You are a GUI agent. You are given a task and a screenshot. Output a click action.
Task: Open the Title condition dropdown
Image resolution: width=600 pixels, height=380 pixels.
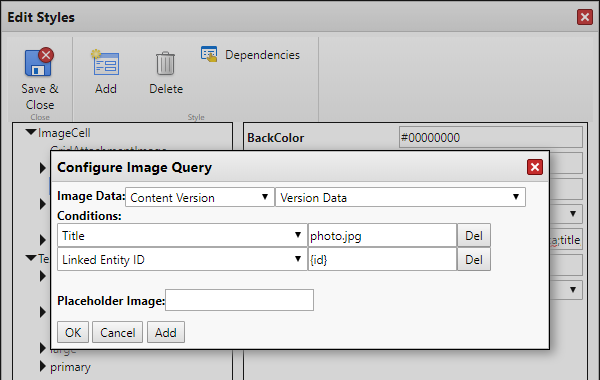click(x=182, y=235)
